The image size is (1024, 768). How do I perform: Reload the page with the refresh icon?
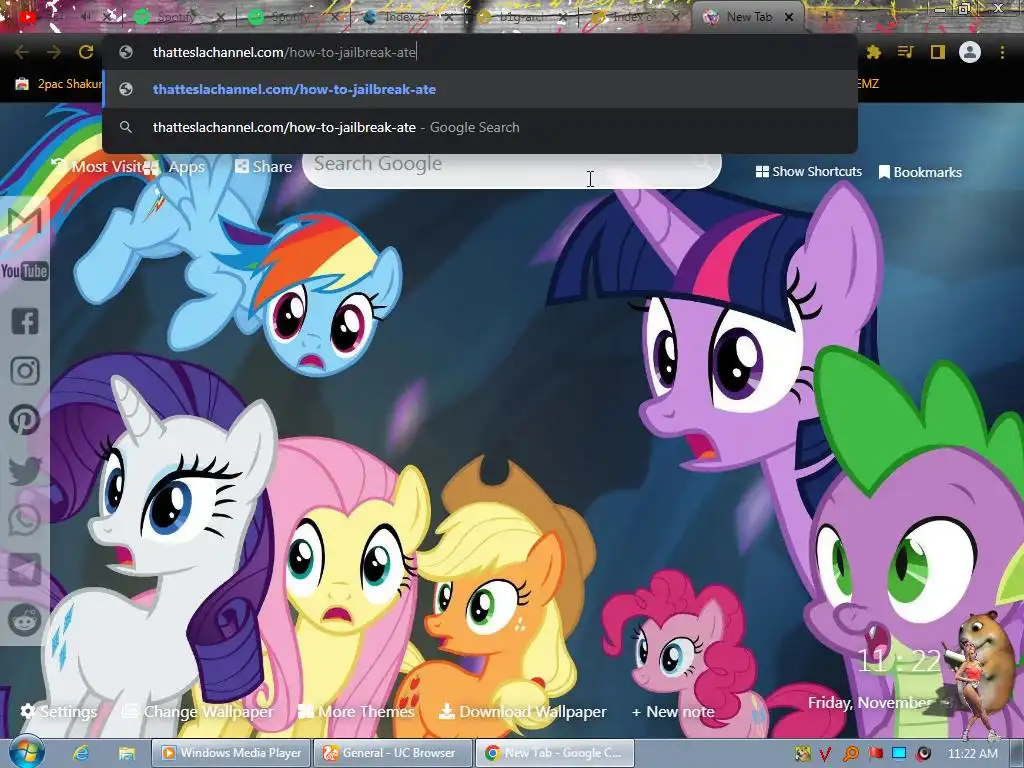pos(86,52)
